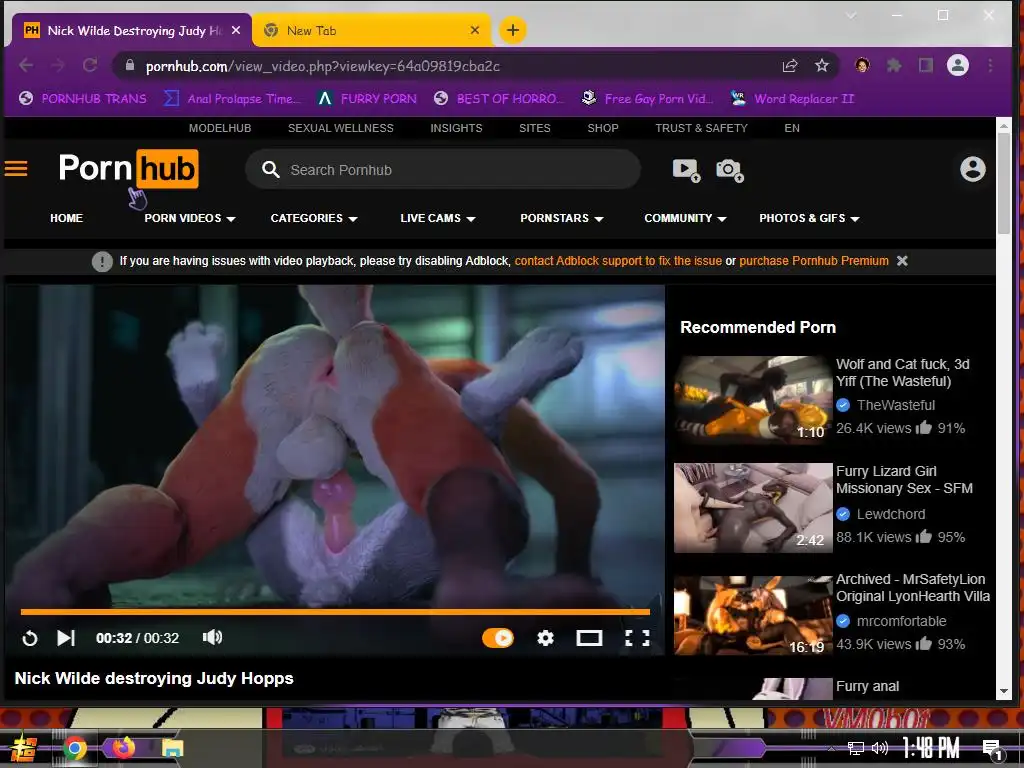The image size is (1024, 768).
Task: Open Firefox from the taskbar
Action: pyautogui.click(x=123, y=747)
